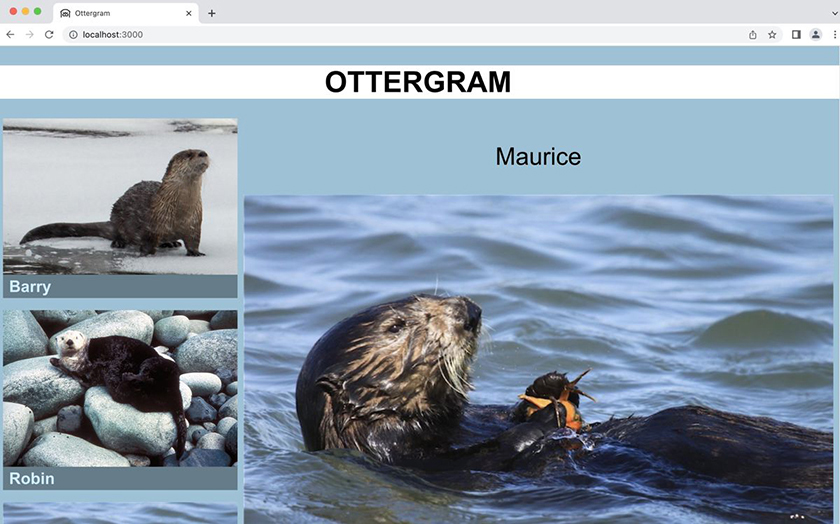Click the Maurice detail title
This screenshot has width=840, height=524.
538,156
